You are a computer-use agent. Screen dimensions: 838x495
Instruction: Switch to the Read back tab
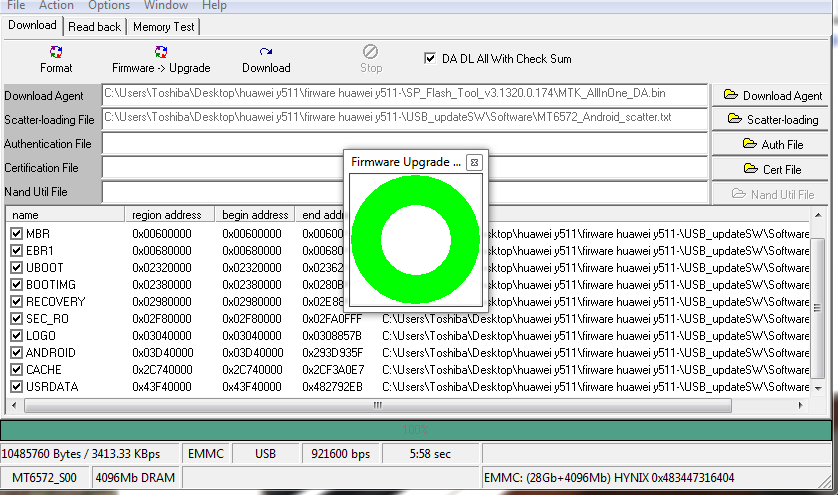tap(96, 27)
